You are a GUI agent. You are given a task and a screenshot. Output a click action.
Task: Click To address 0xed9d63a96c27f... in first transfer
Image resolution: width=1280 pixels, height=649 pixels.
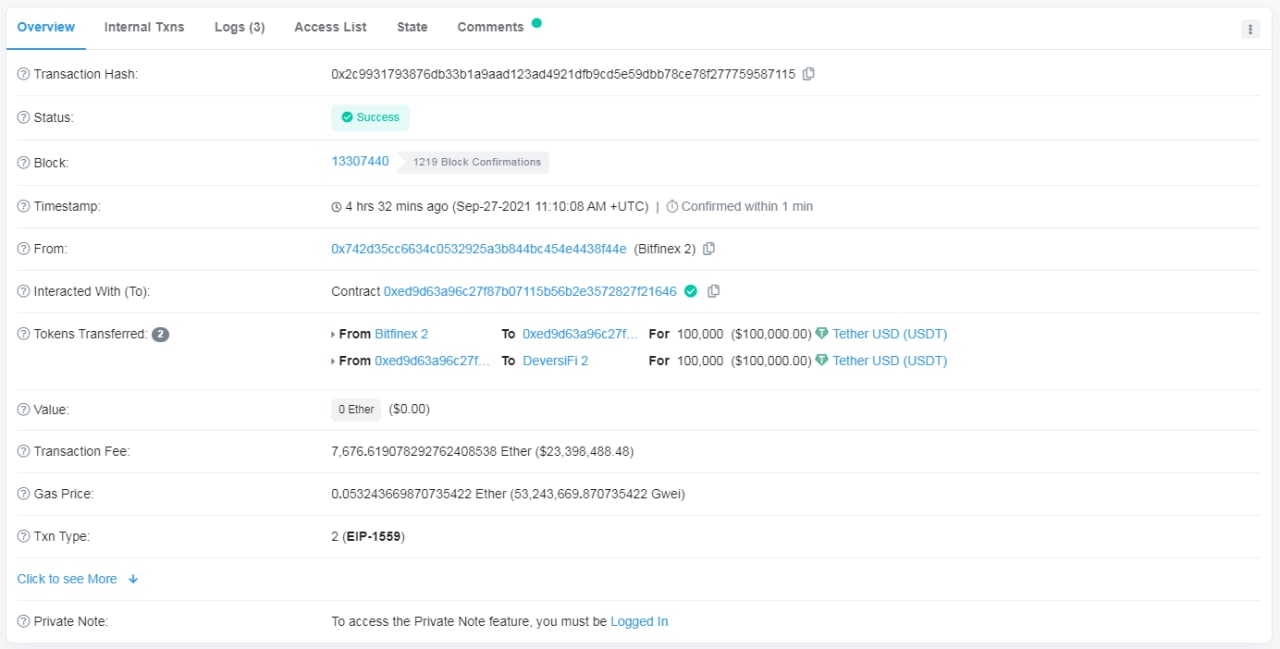click(x=580, y=334)
